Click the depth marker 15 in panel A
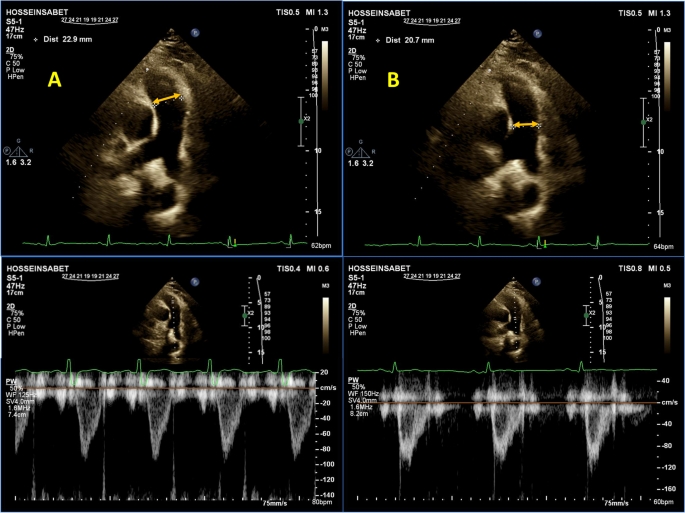685x513 pixels. pos(318,212)
